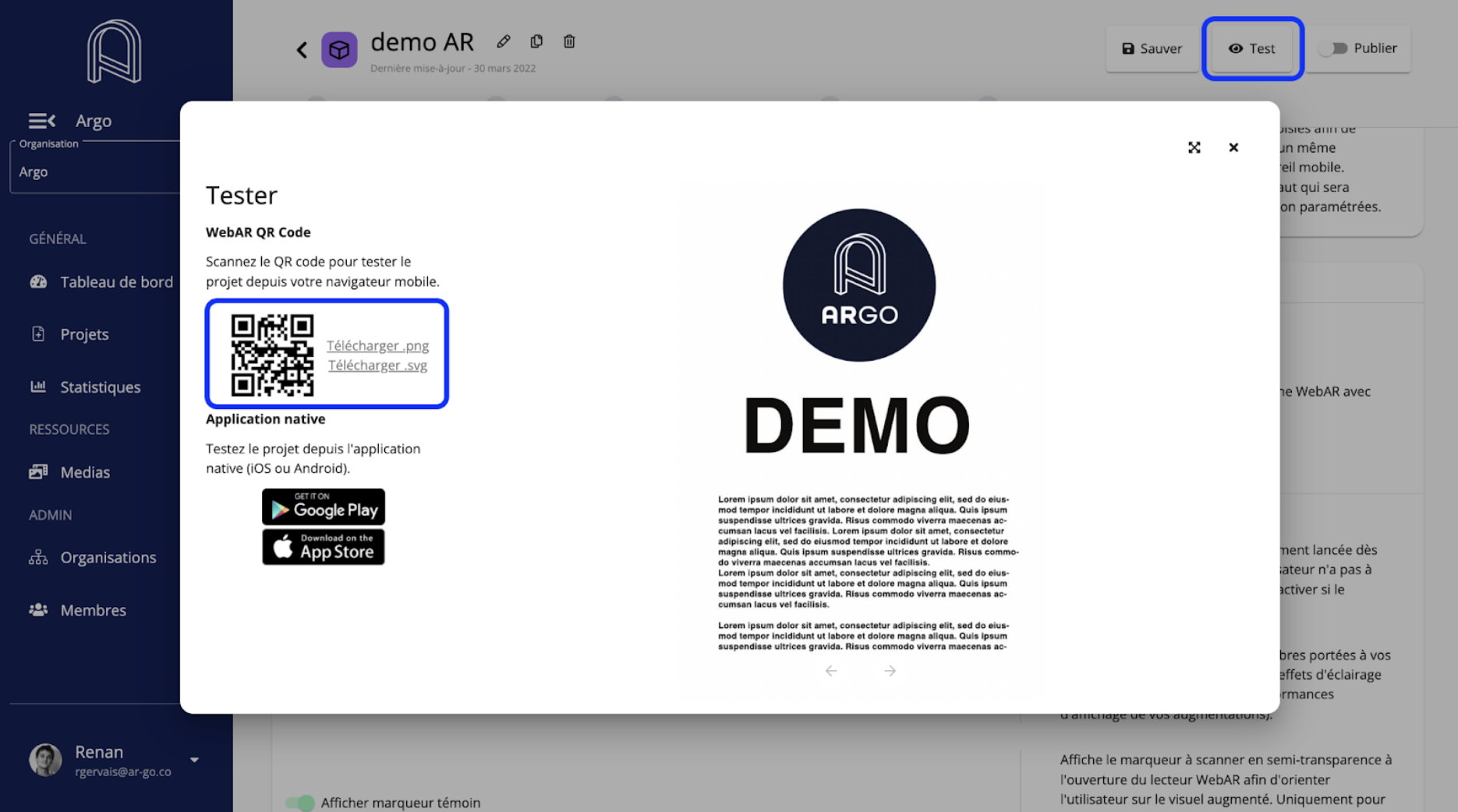Collapse the sidebar menu icon
Viewport: 1458px width, 812px height.
(42, 121)
